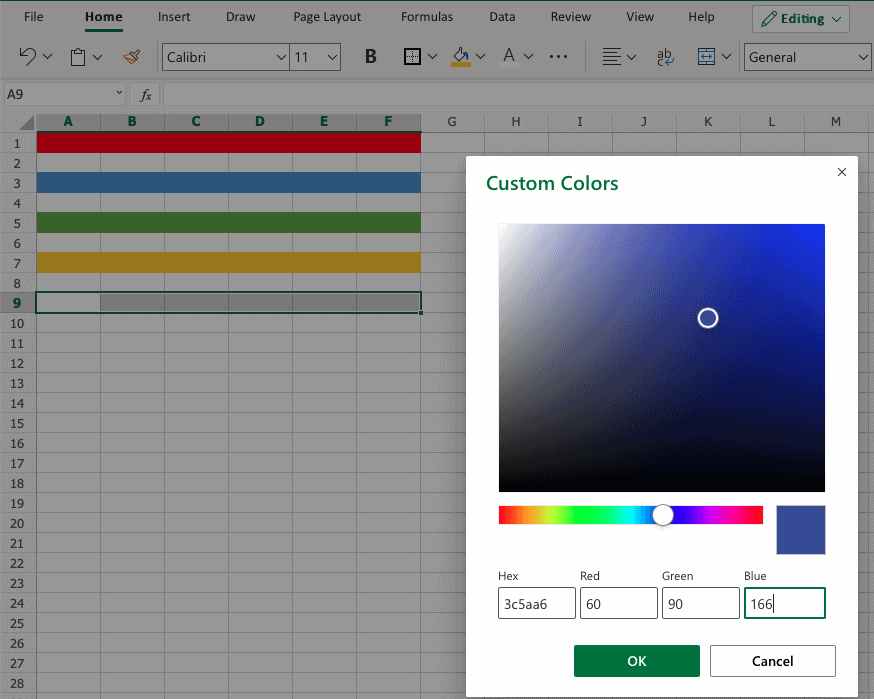Viewport: 874px width, 699px height.
Task: Click the Wrap Text icon
Action: click(x=664, y=57)
